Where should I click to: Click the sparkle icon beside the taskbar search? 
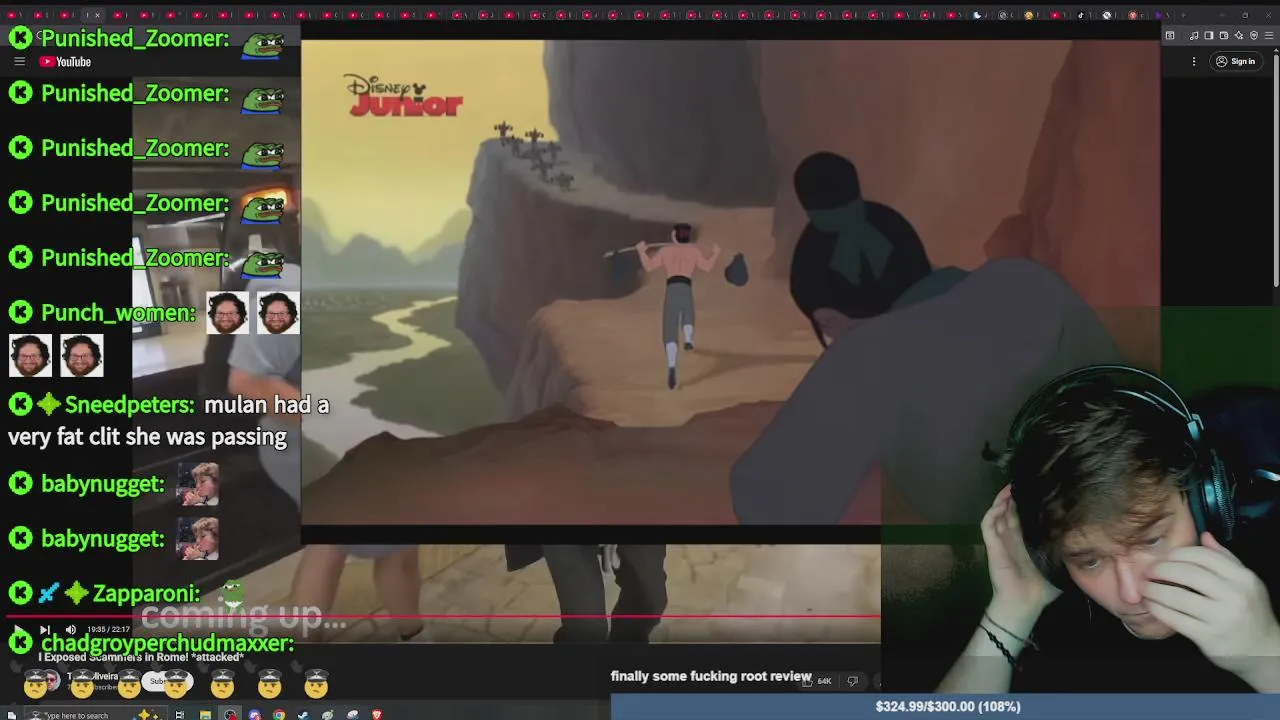pos(148,714)
